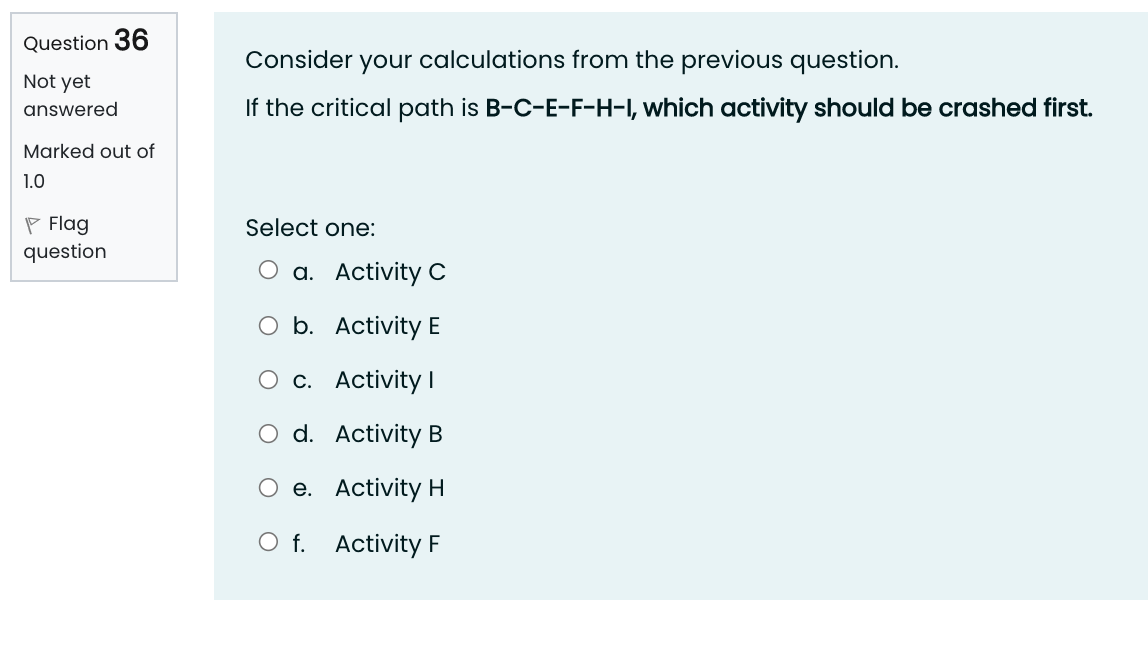Select radio button for Activity H
This screenshot has width=1148, height=672.
[x=268, y=486]
